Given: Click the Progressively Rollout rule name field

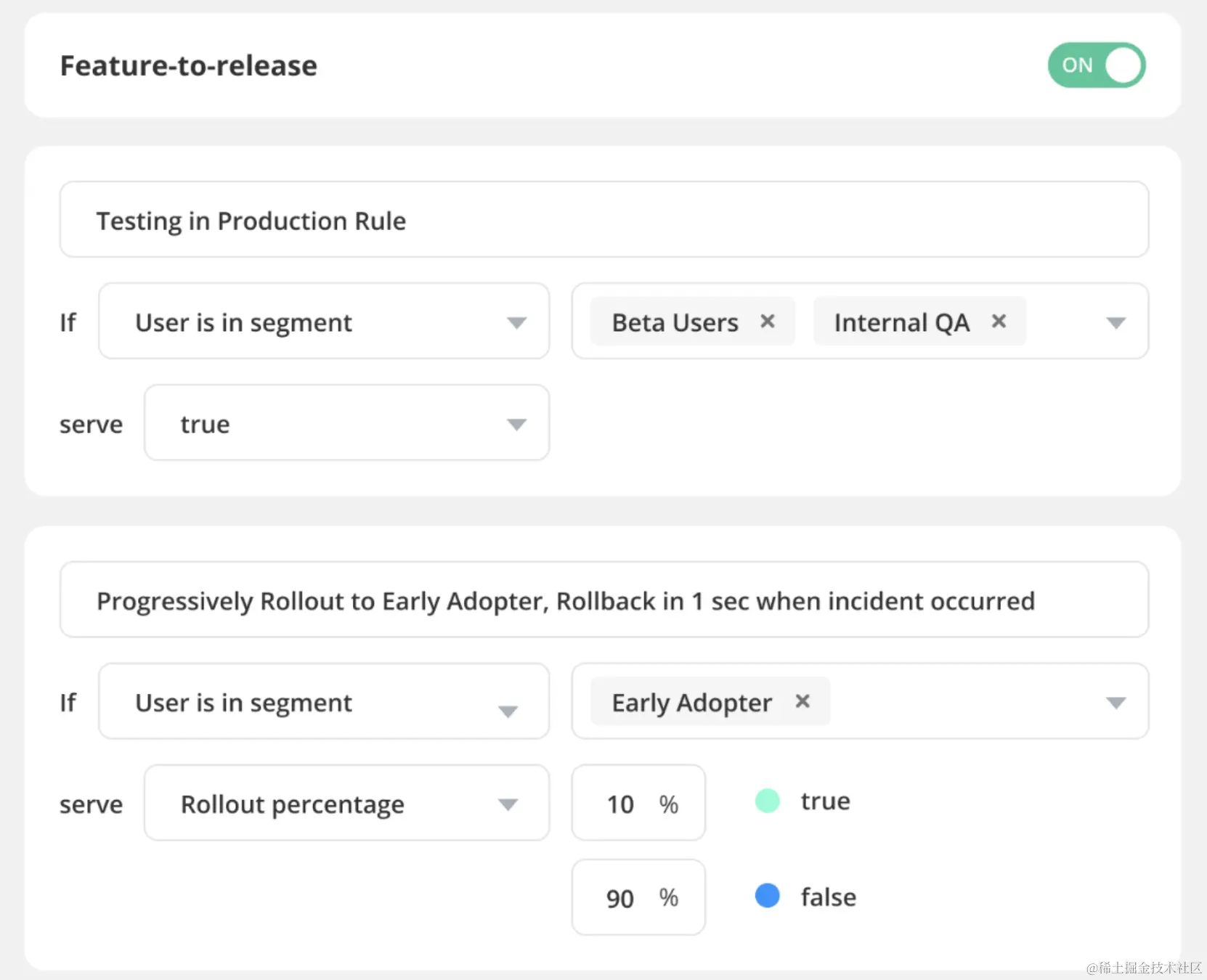Looking at the screenshot, I should pos(603,600).
